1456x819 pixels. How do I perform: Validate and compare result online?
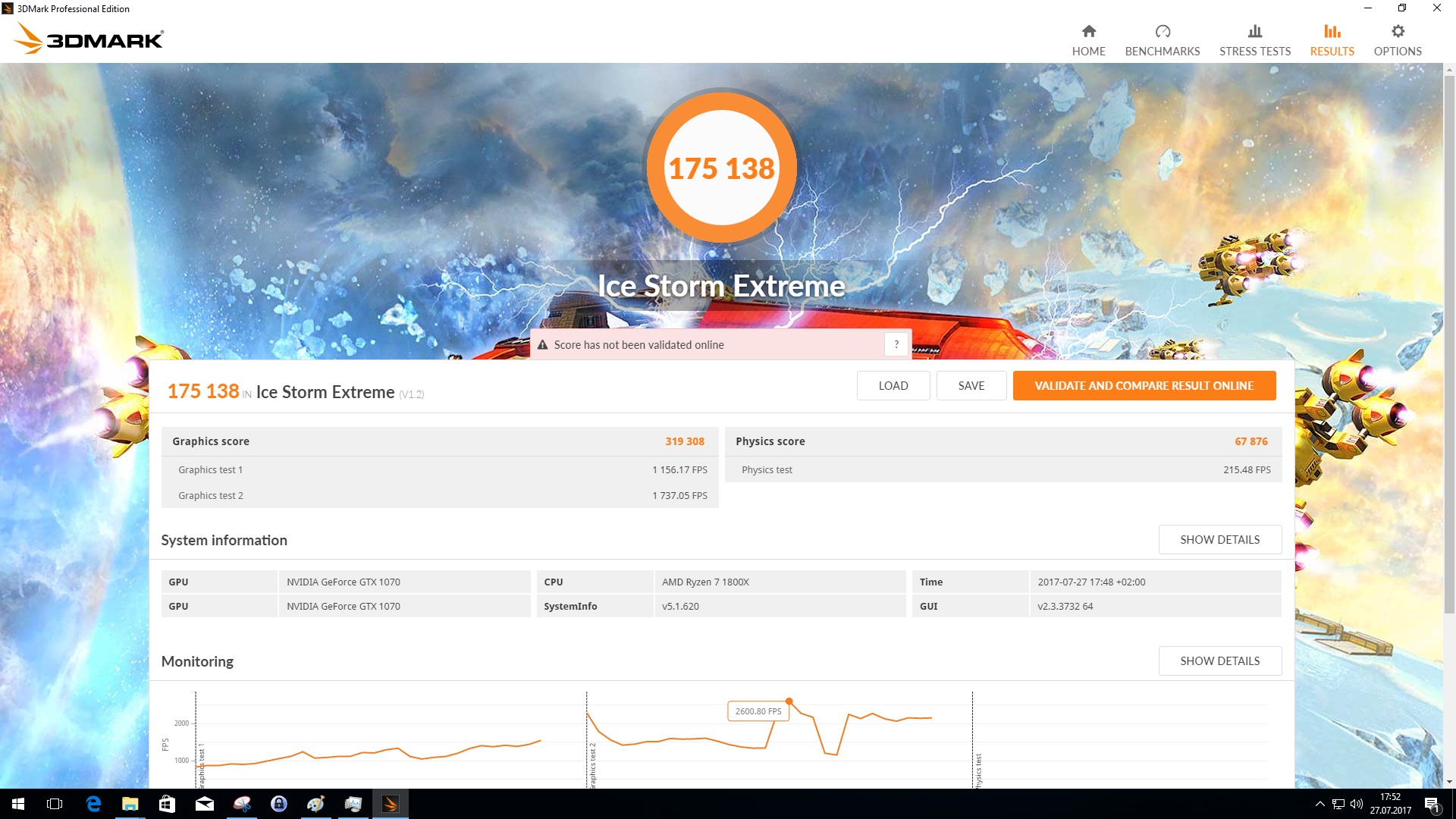point(1144,385)
